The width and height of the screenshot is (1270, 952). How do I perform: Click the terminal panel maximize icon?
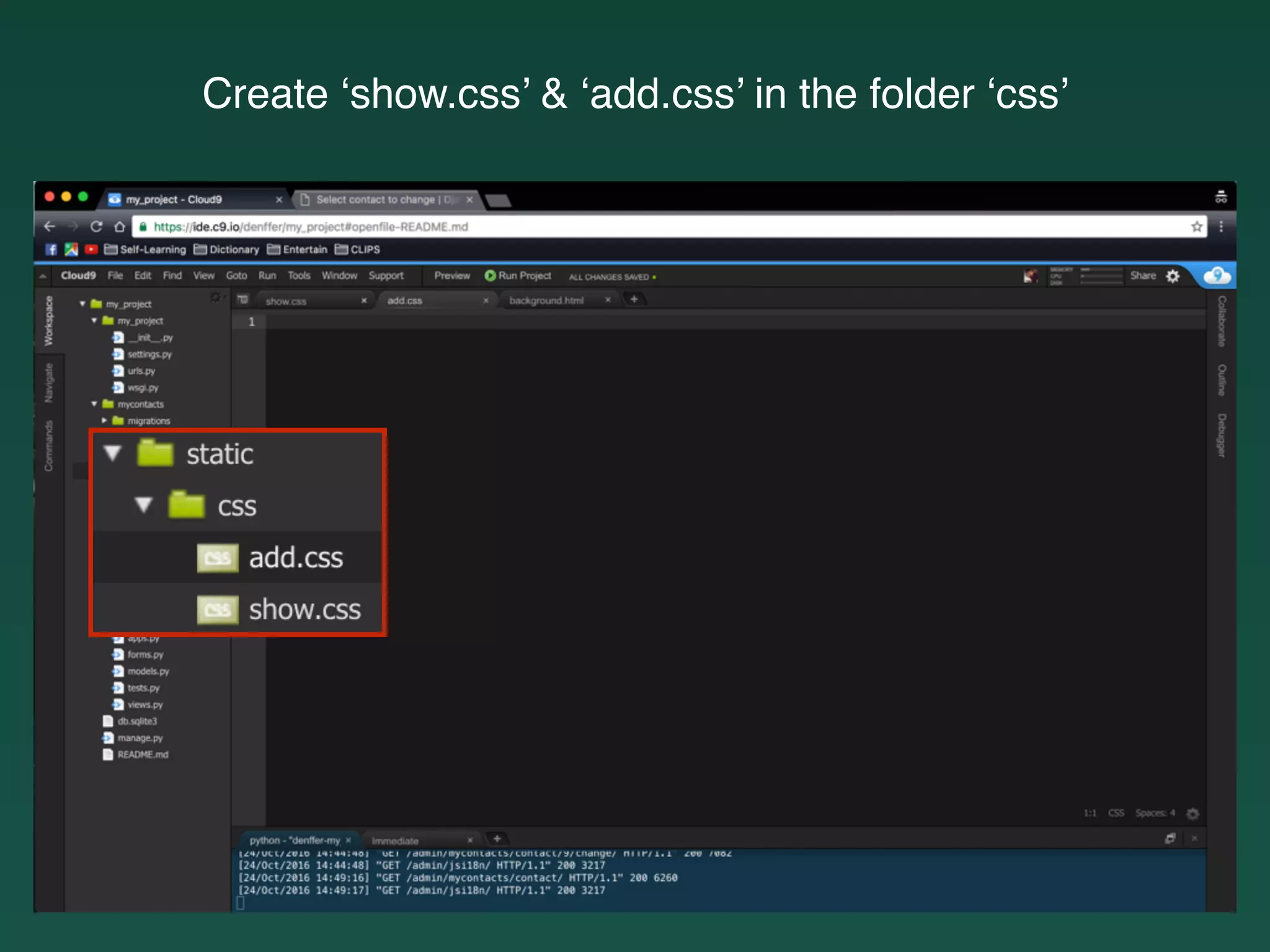1170,839
